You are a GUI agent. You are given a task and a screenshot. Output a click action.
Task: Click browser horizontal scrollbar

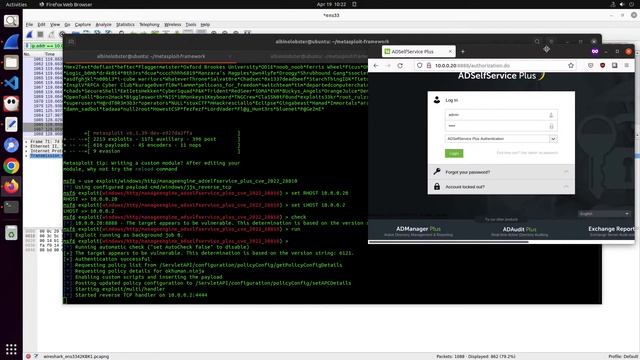448,242
